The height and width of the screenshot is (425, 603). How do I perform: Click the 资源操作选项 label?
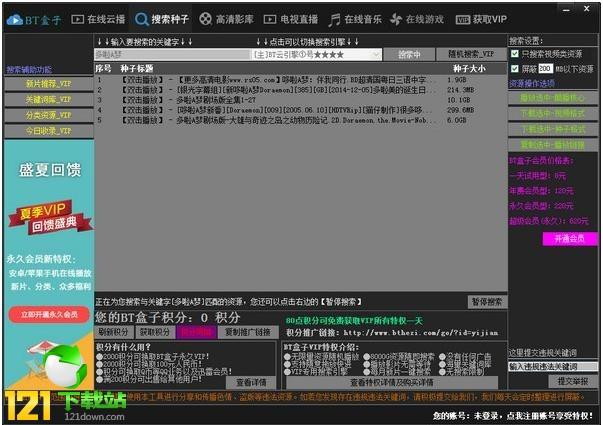[x=532, y=83]
